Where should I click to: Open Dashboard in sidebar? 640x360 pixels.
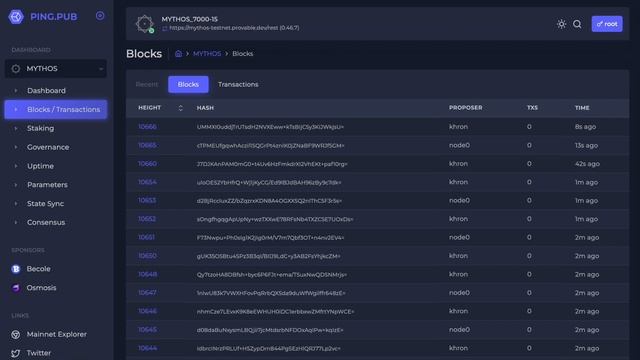pos(47,91)
